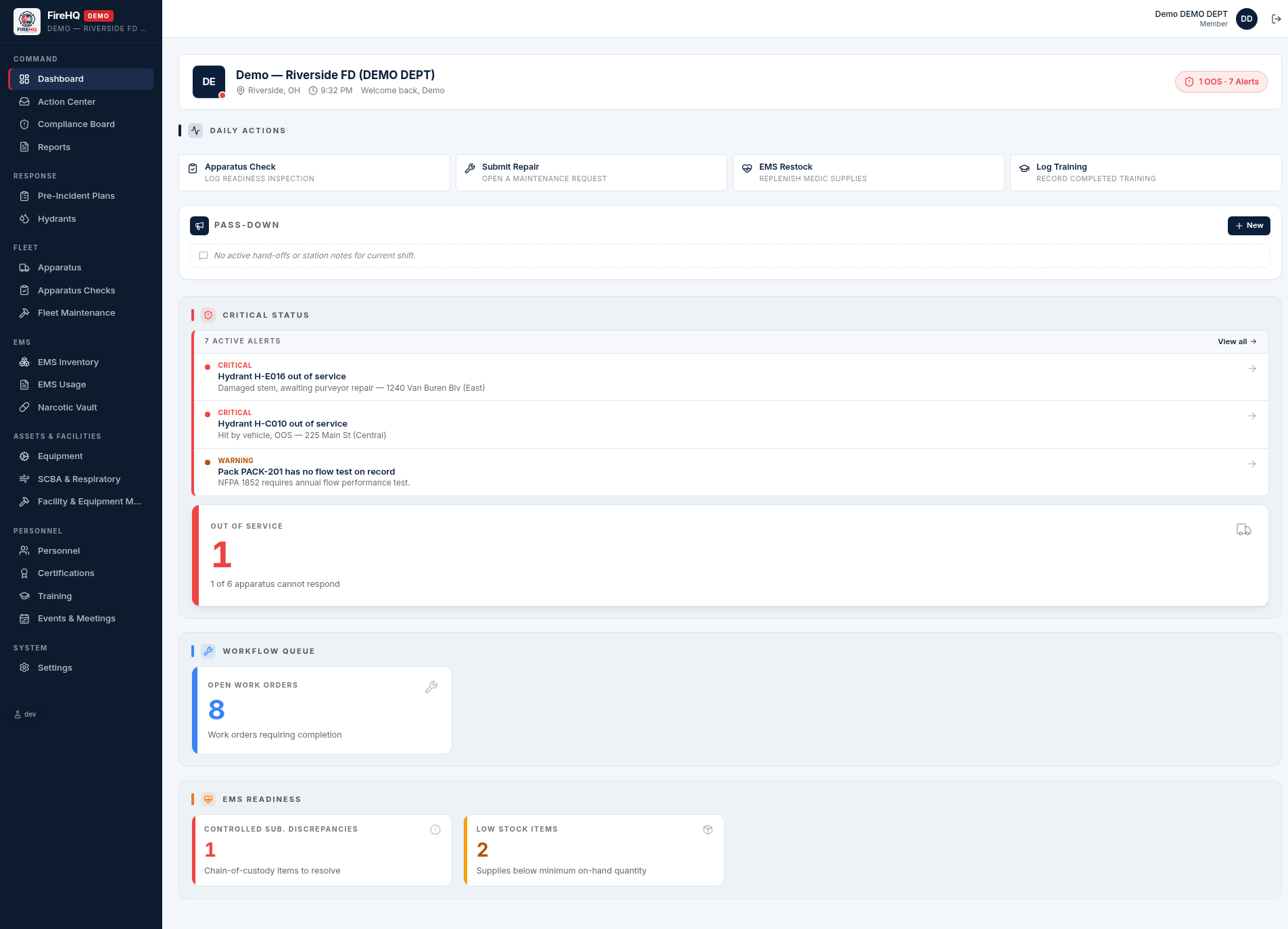The image size is (1288, 929).
Task: Click the logout icon in the top bar
Action: point(1277,19)
